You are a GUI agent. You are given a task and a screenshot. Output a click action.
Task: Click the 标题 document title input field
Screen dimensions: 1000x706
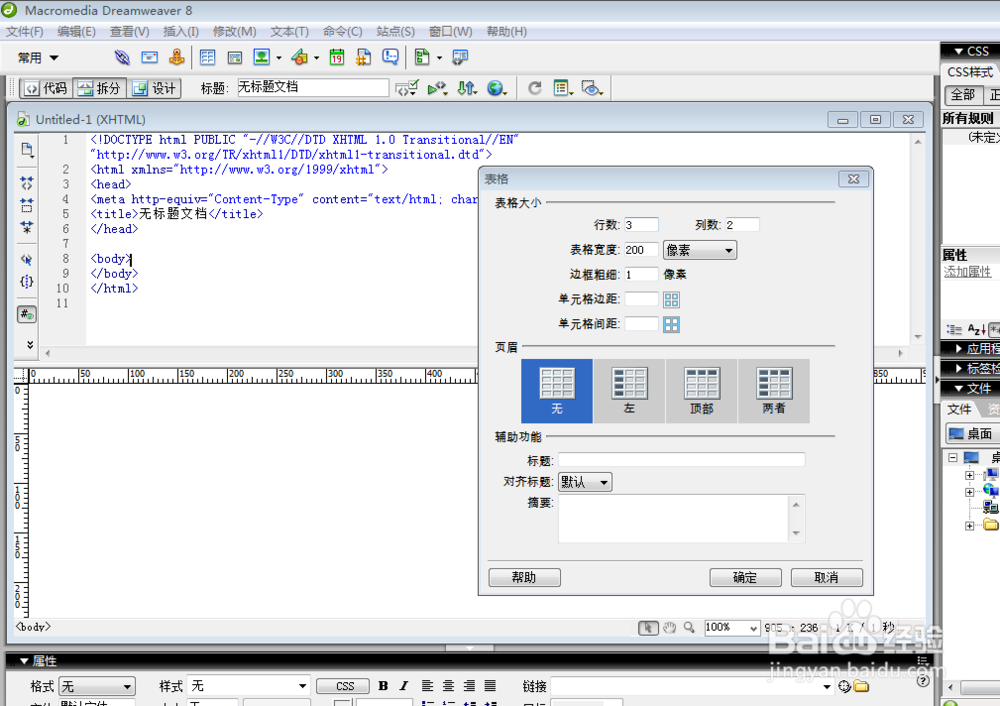pos(312,87)
